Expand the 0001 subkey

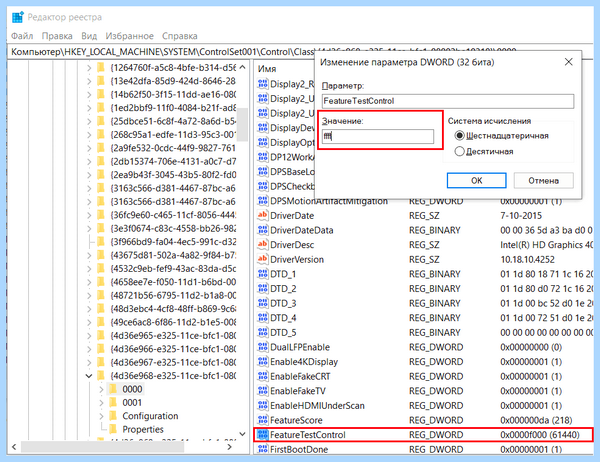(101, 403)
